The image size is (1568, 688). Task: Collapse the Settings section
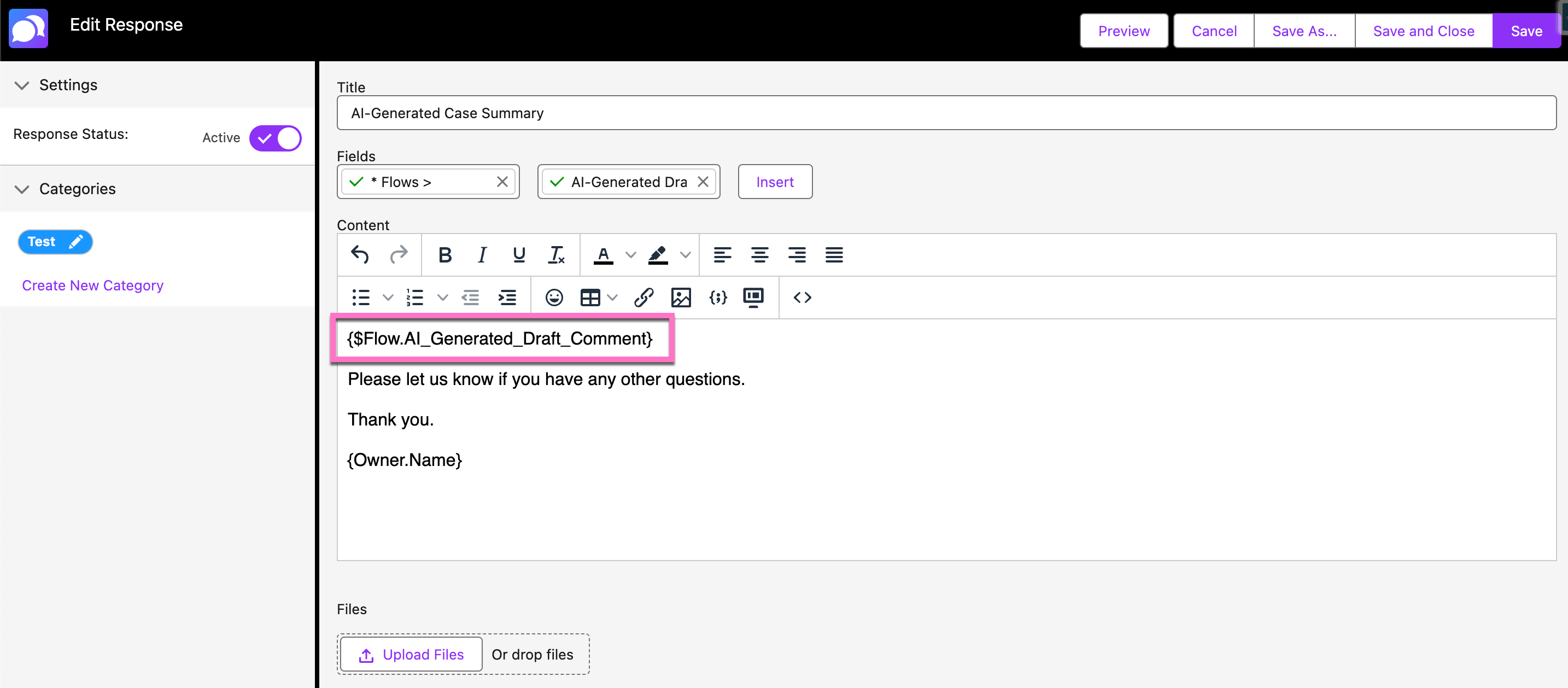[x=22, y=85]
